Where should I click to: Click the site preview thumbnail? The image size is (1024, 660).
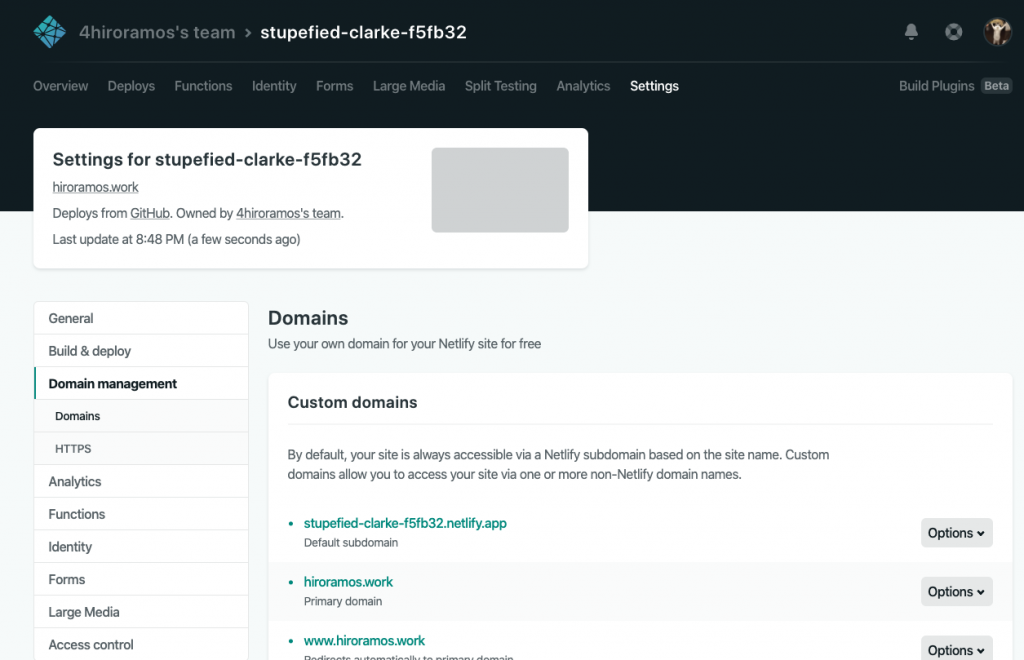[x=500, y=190]
